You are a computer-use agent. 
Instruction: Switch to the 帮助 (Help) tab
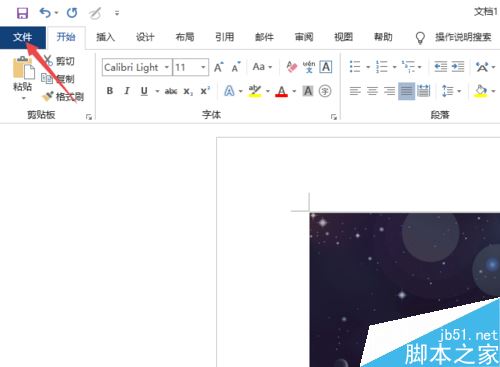(383, 37)
